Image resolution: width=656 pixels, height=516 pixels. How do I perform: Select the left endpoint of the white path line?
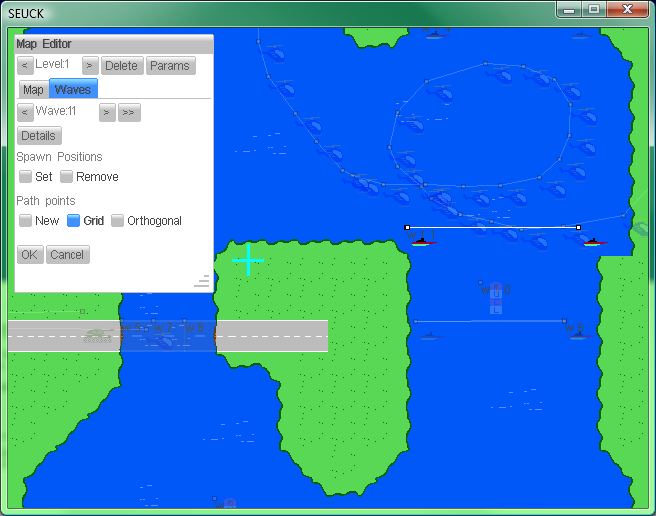coord(407,227)
